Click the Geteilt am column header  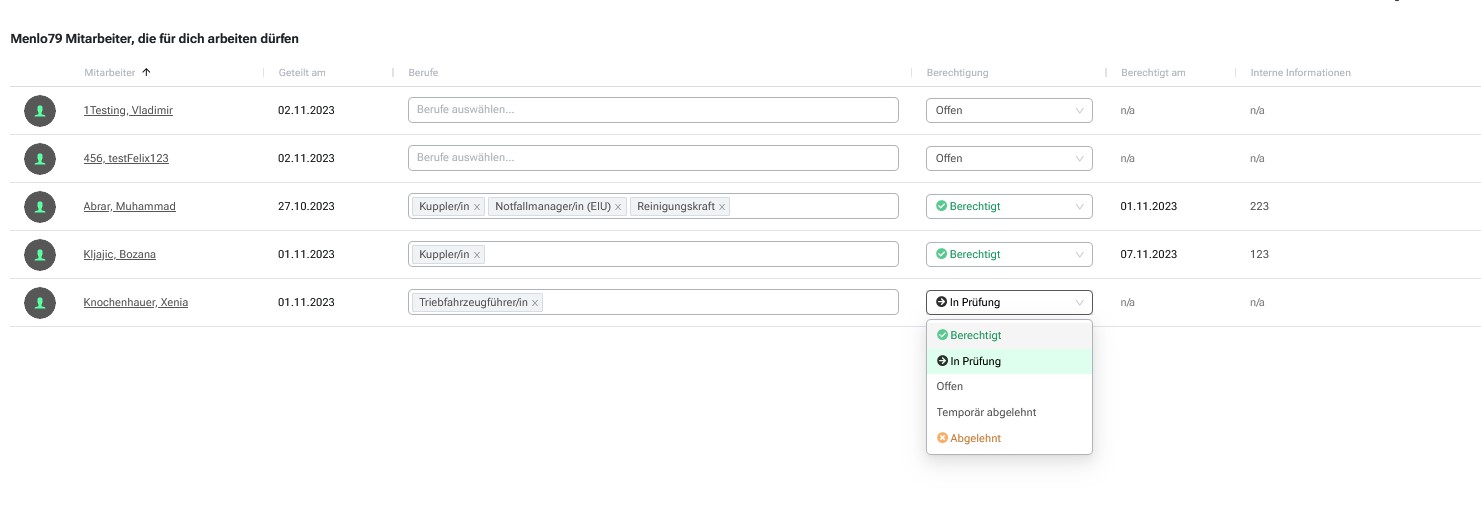point(302,73)
